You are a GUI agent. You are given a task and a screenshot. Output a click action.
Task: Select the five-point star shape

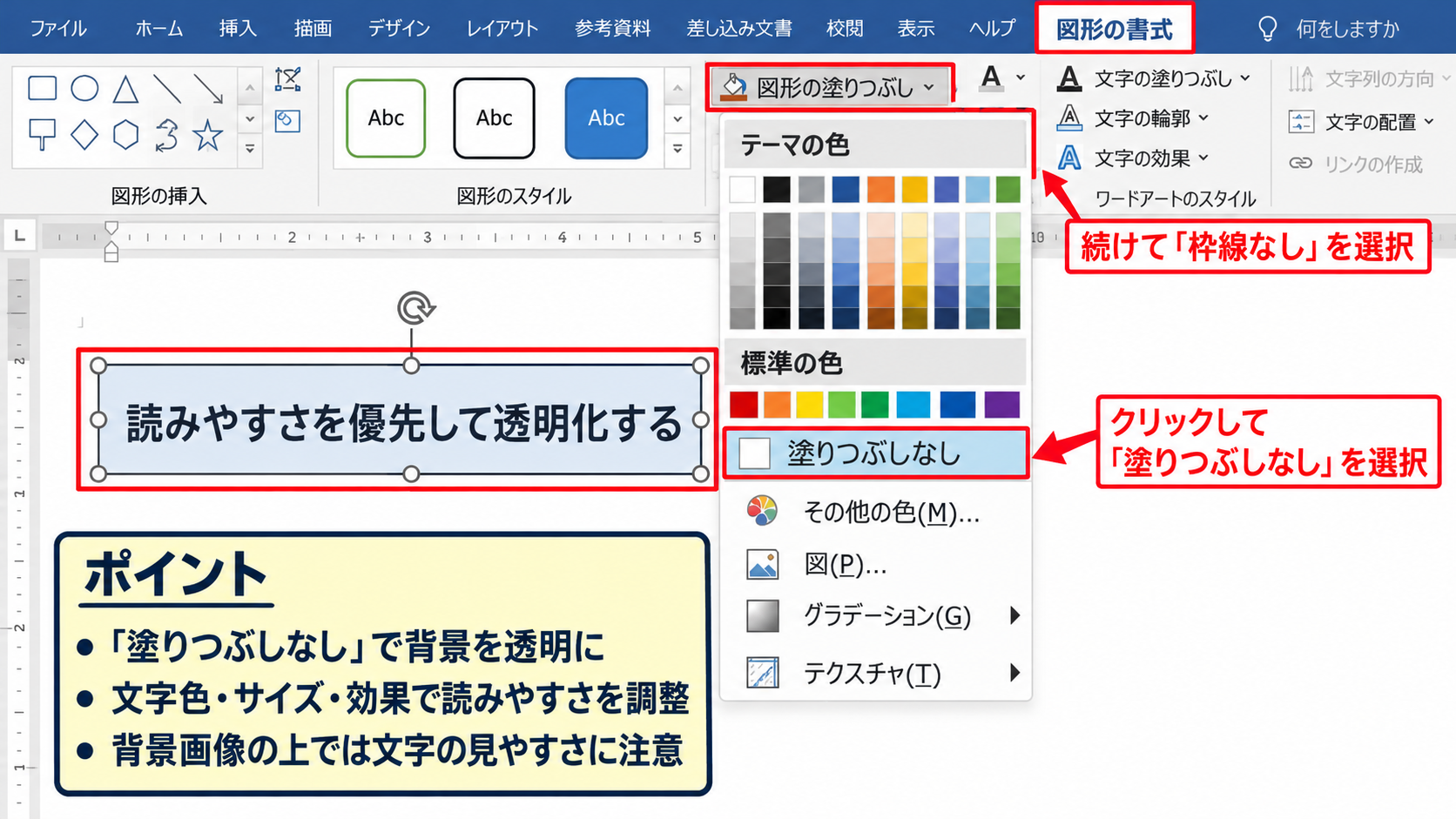click(x=207, y=135)
